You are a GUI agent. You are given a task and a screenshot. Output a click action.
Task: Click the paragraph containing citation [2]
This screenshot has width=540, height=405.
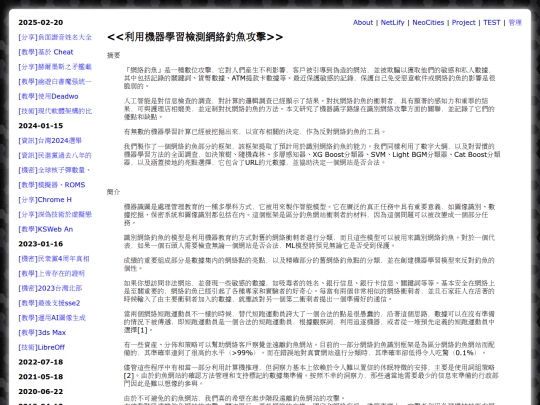coord(311,375)
